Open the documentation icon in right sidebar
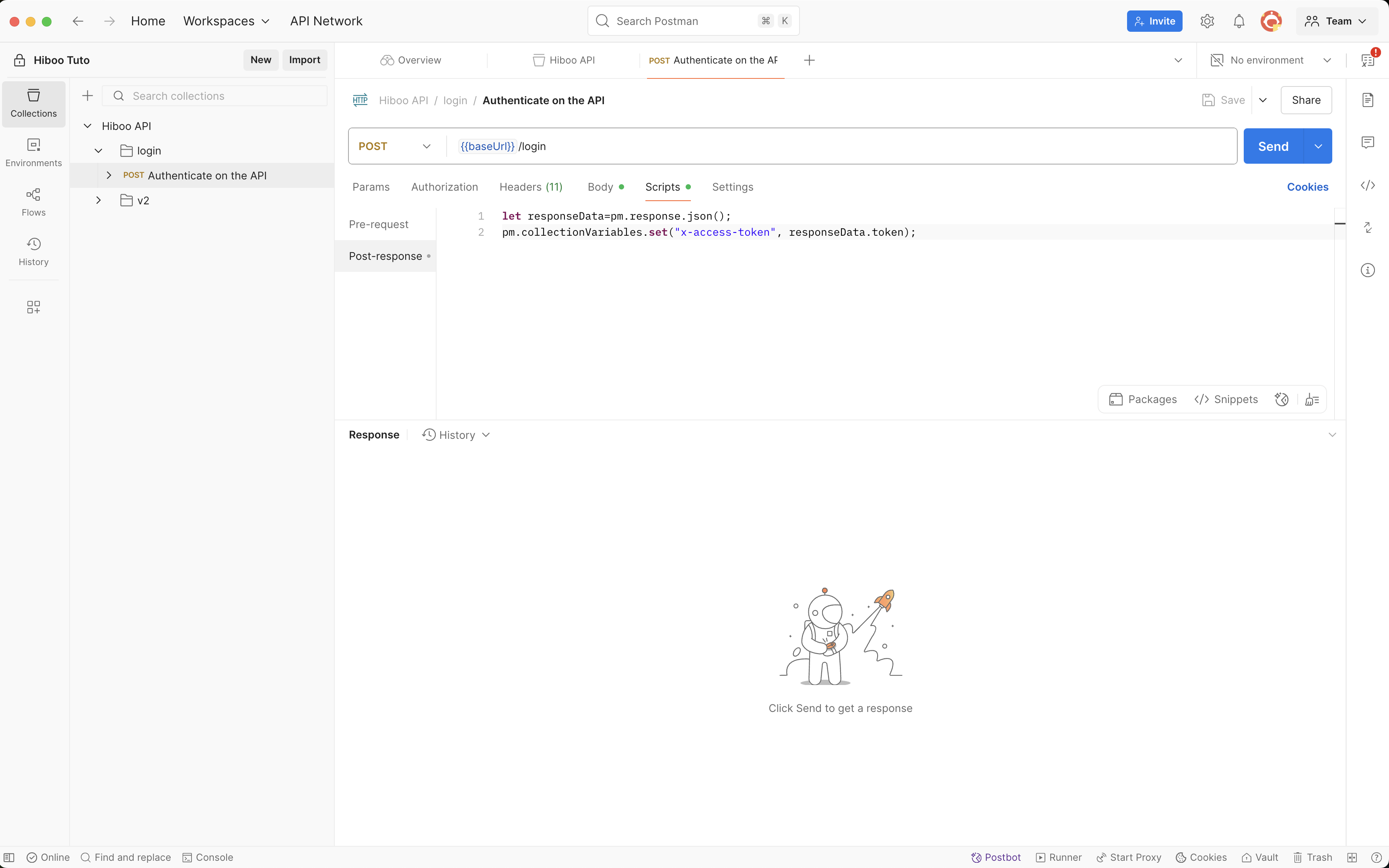Viewport: 1389px width, 868px height. tap(1368, 100)
